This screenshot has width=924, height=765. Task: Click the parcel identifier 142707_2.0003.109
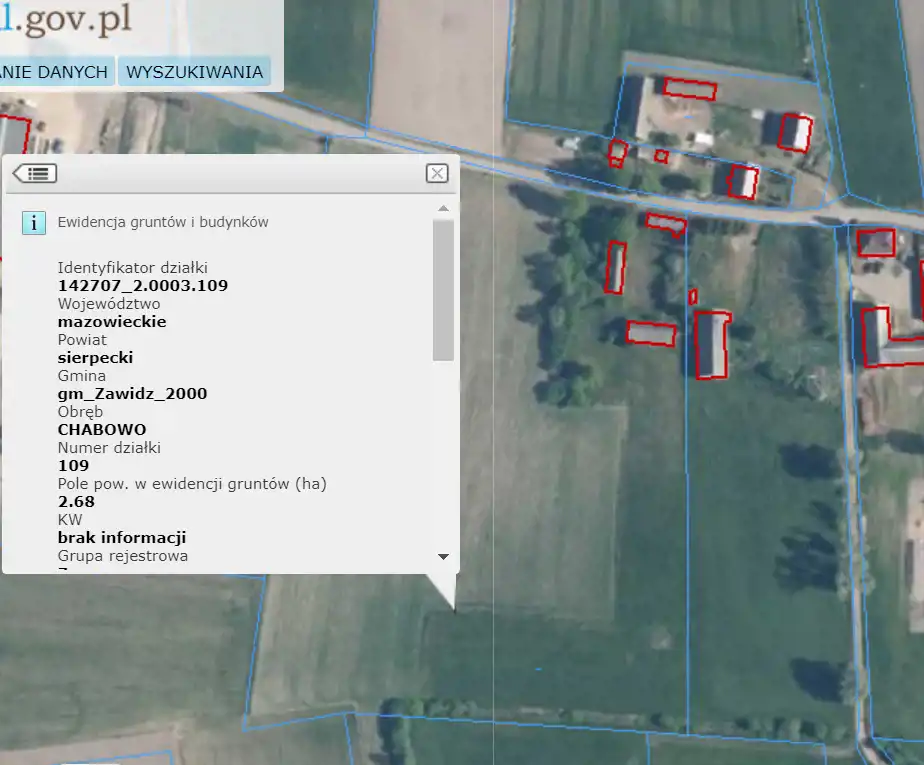143,286
